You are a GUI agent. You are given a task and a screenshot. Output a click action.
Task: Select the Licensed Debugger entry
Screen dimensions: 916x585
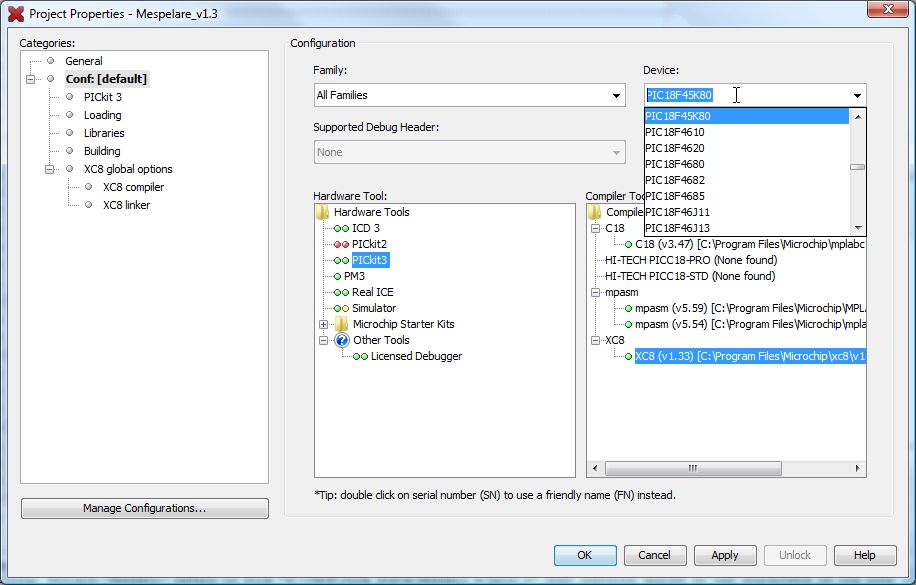tap(415, 356)
